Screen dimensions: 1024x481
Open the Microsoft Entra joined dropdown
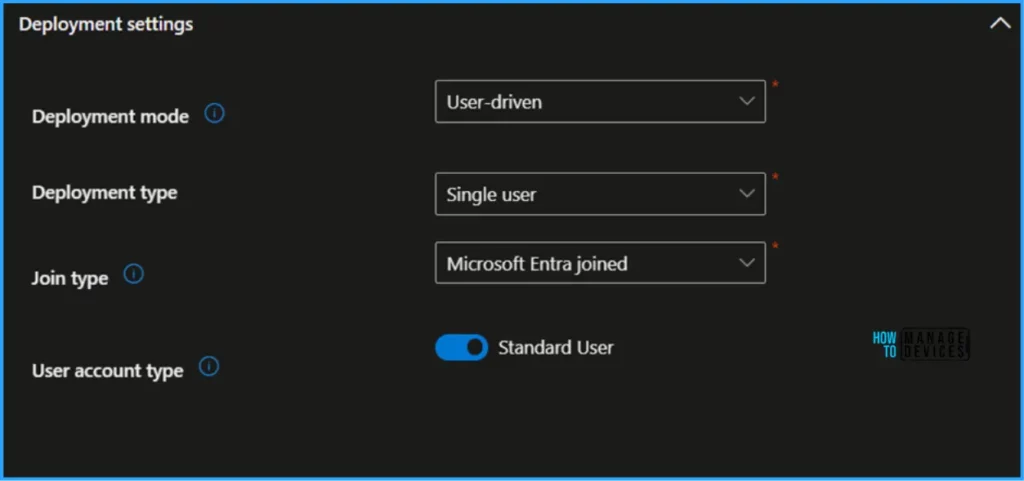pyautogui.click(x=600, y=263)
